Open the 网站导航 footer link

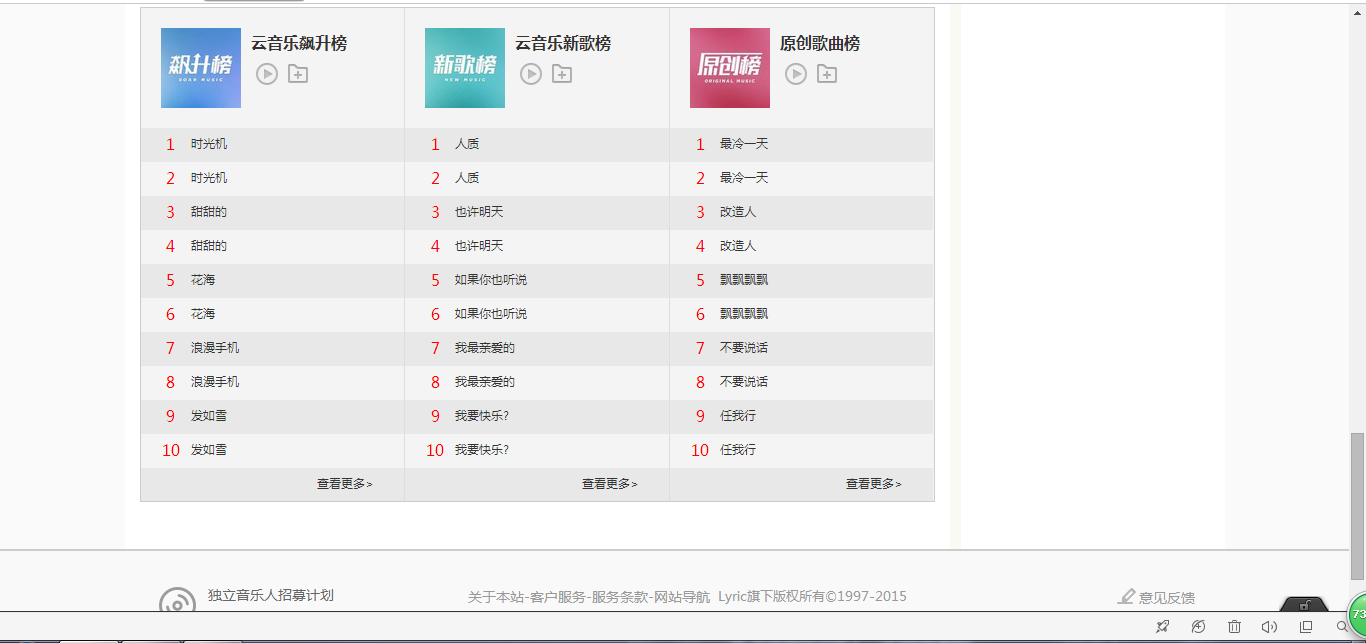tap(682, 597)
